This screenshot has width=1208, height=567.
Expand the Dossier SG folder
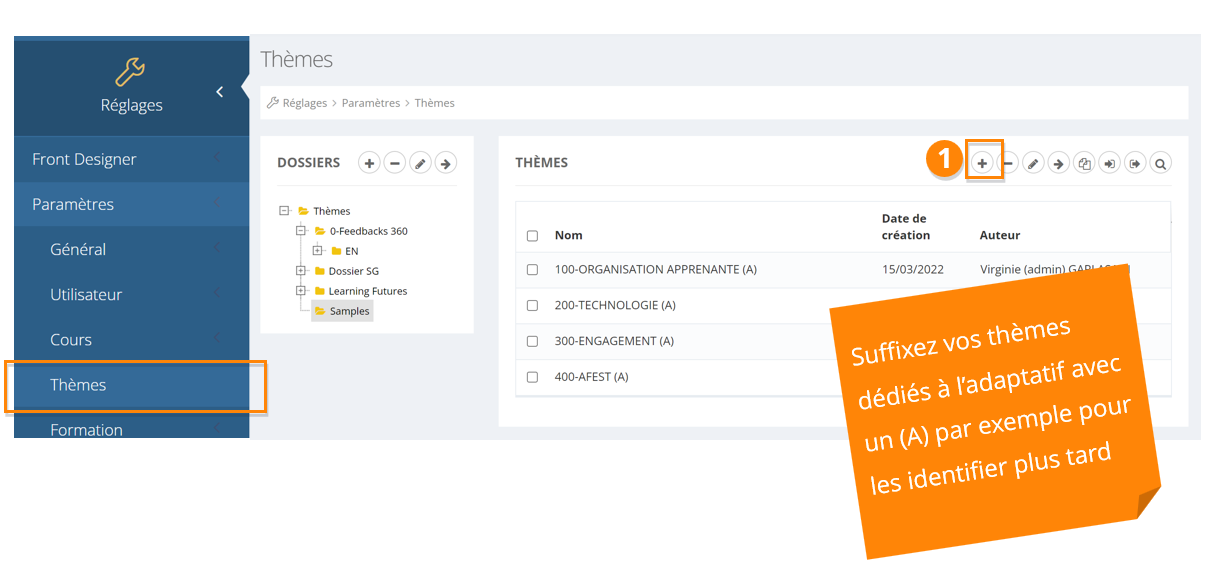(x=300, y=271)
